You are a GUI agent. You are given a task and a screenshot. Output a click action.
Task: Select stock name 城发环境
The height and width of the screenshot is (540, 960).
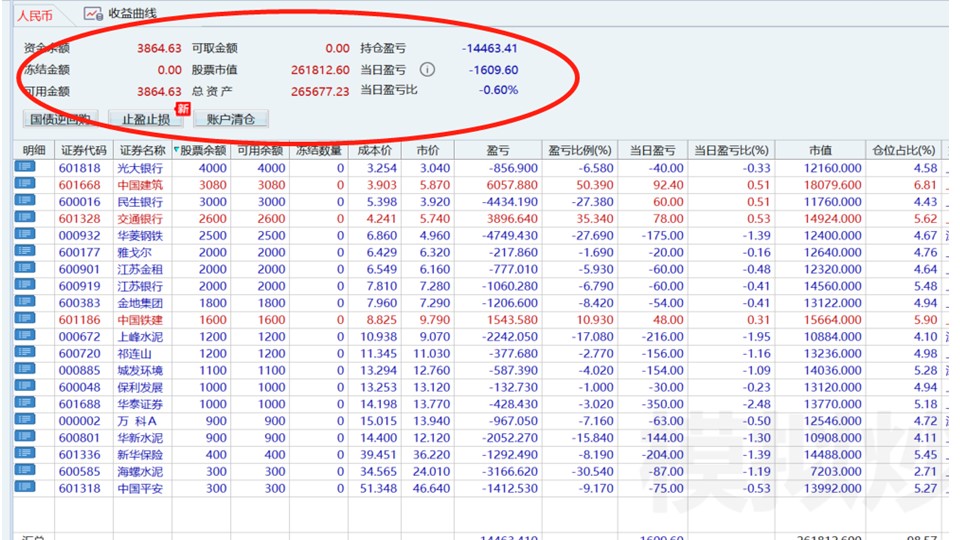(x=140, y=370)
